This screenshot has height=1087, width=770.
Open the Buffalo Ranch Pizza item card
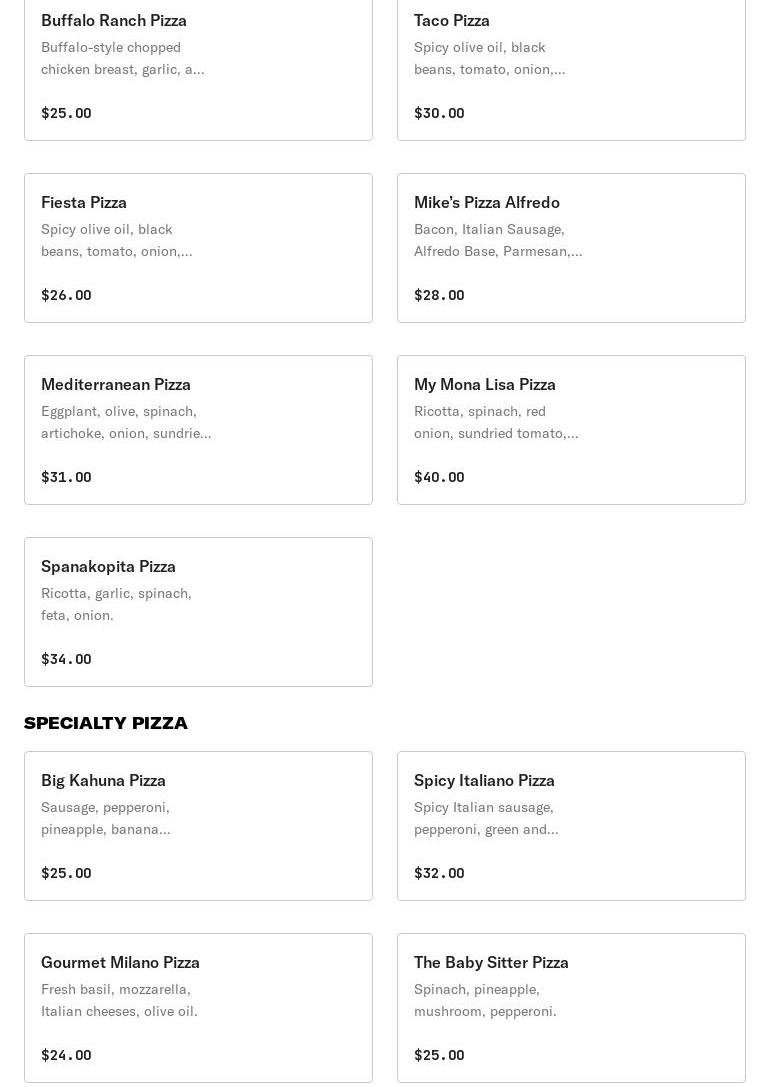point(198,65)
